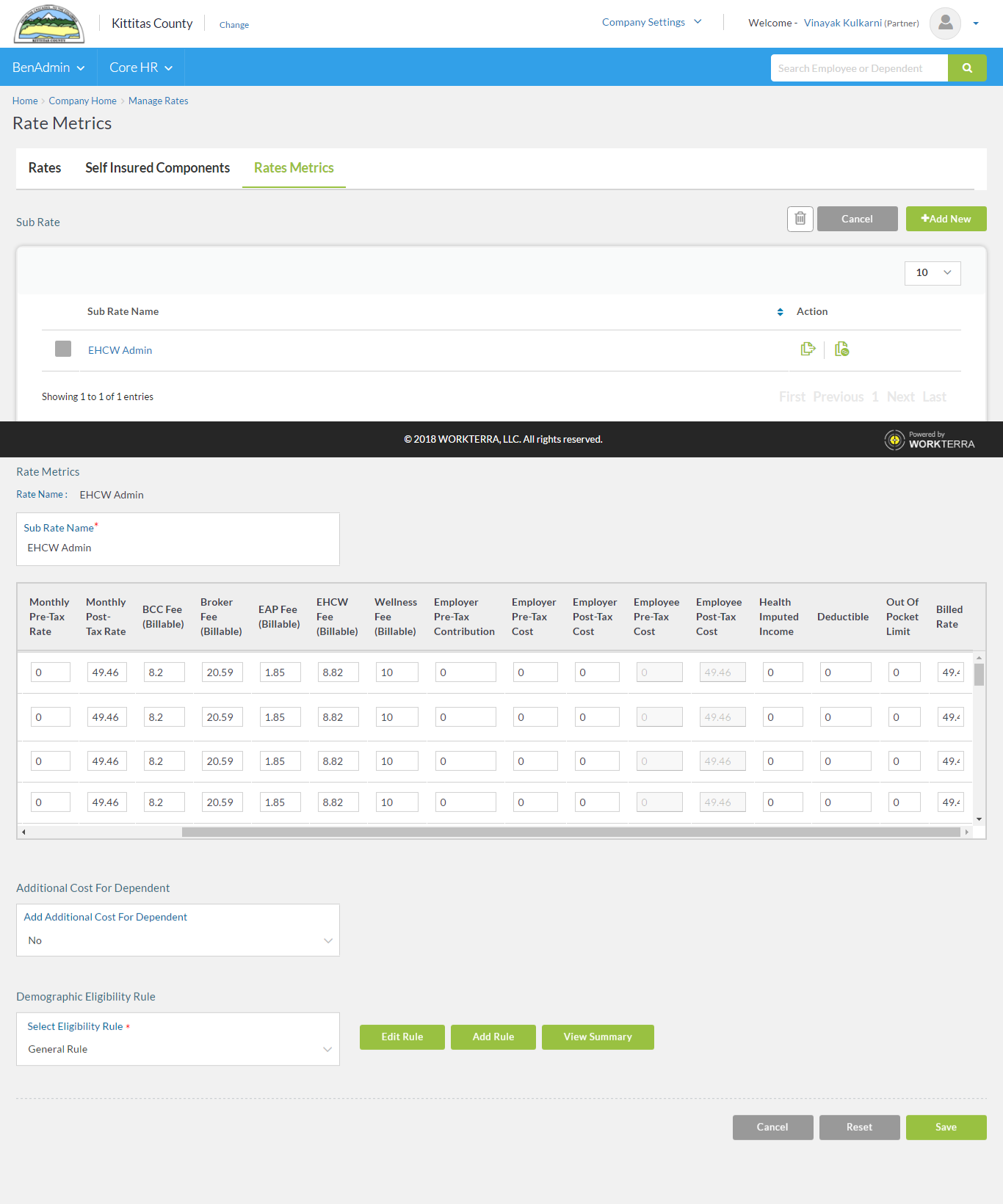Screen dimensions: 1003x1204
Task: Open the Select Eligibility Rule dropdown
Action: pos(178,1049)
